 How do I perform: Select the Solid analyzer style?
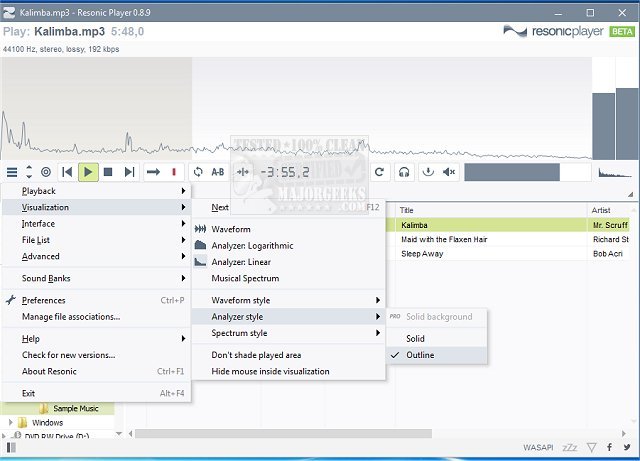point(437,339)
